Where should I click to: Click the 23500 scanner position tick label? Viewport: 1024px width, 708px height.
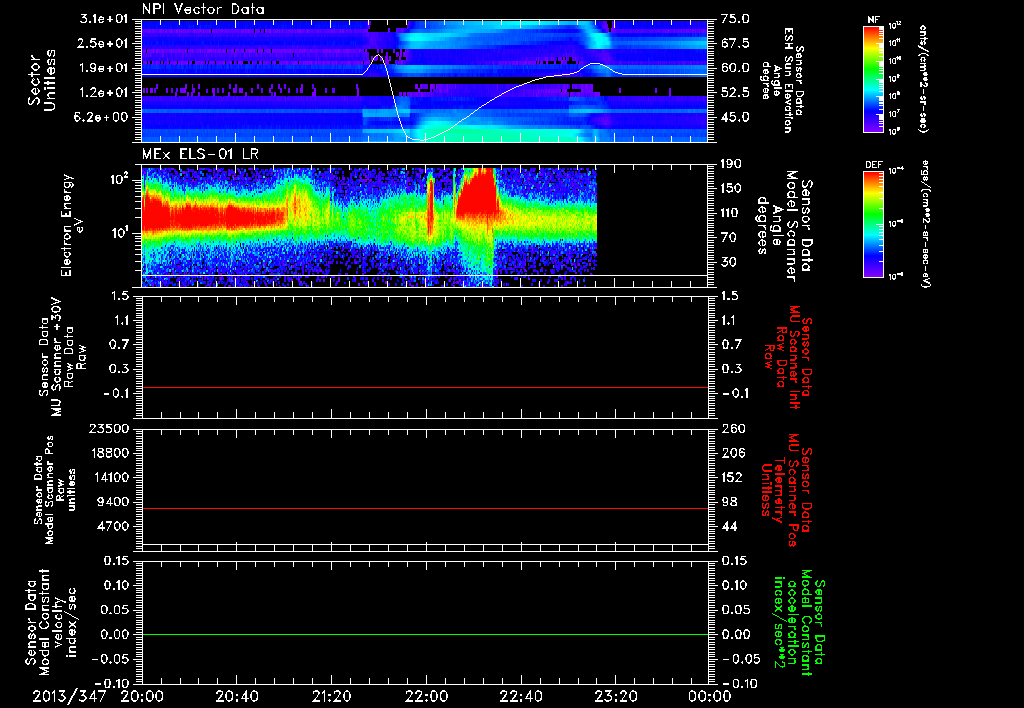tap(109, 428)
